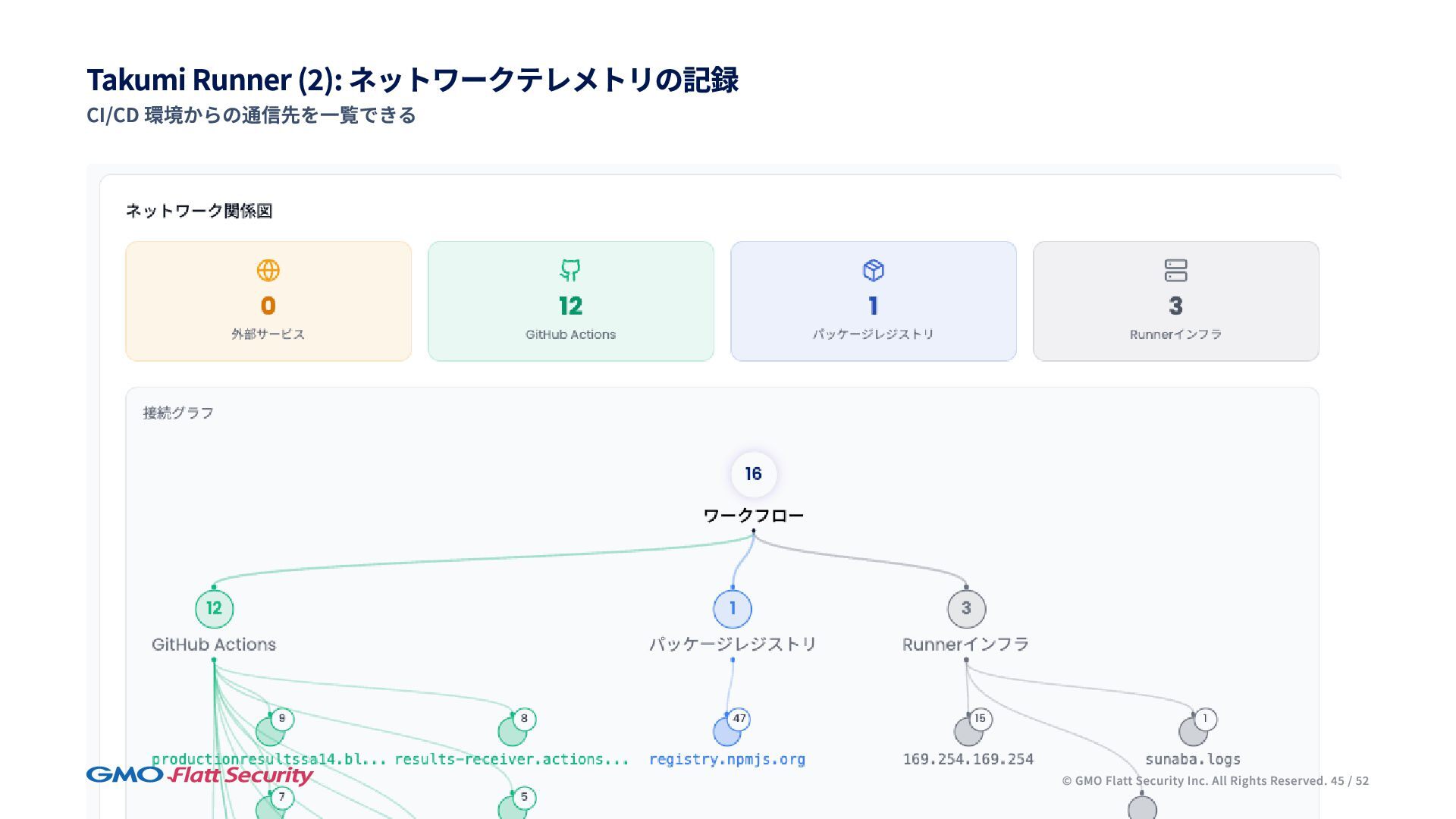
Task: Select the workflow root node showing 16
Action: pyautogui.click(x=753, y=474)
